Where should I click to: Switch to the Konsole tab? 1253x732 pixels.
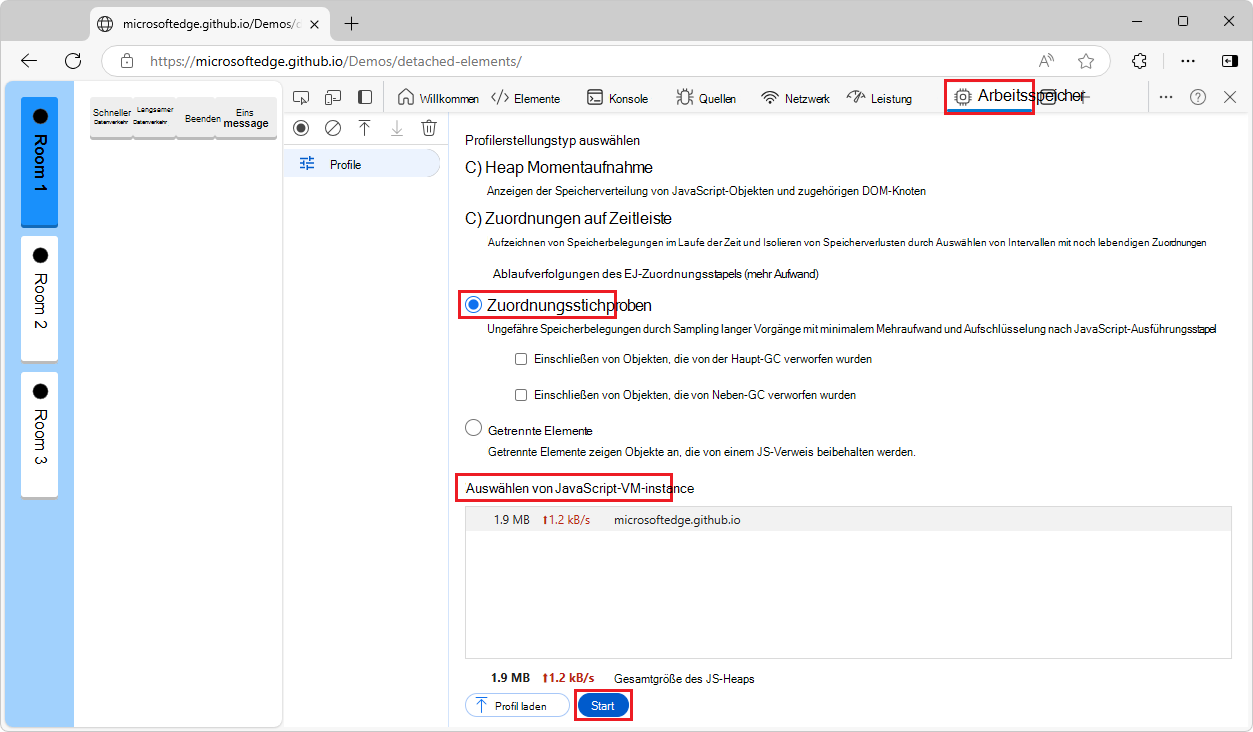pos(617,97)
